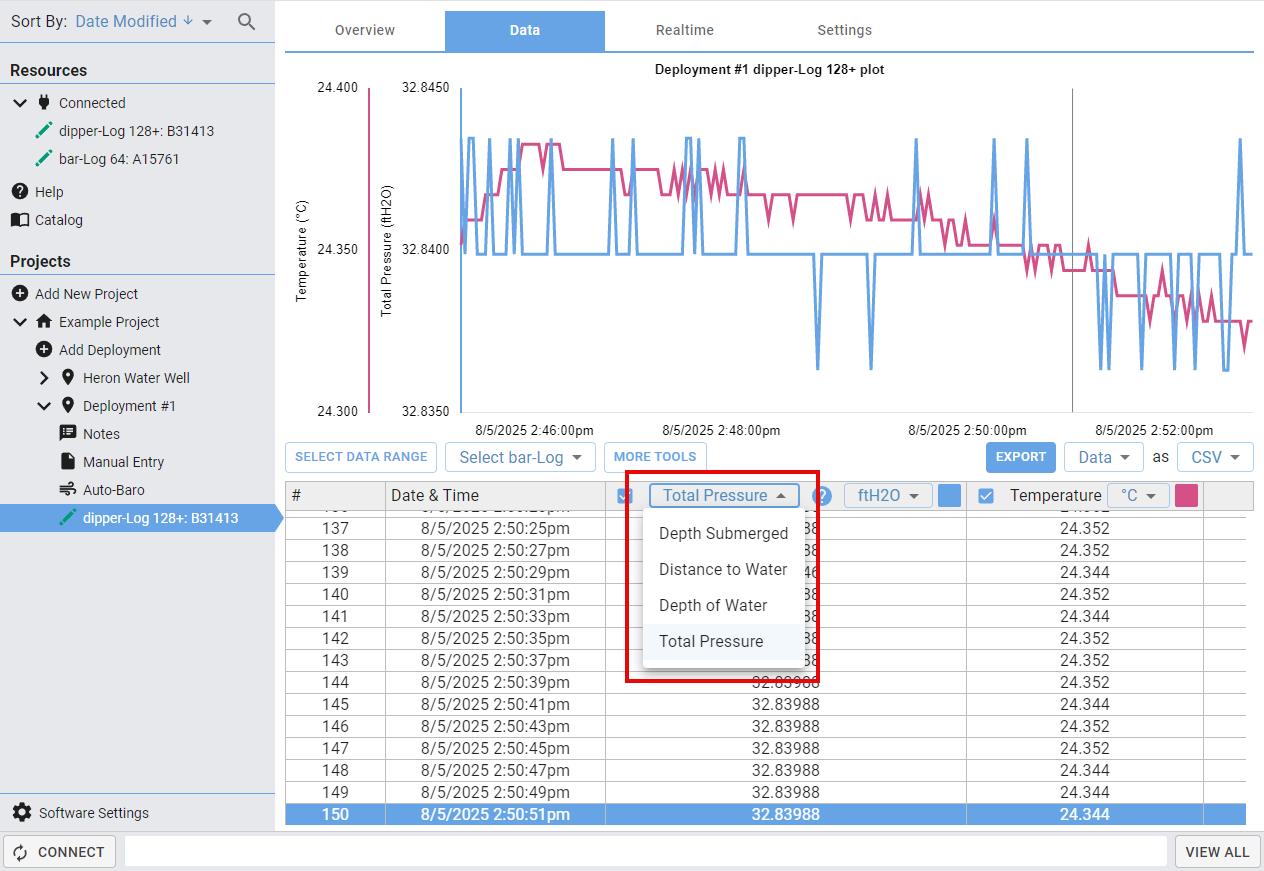Click the Deployment #1 location pin icon
Viewport: 1264px width, 871px height.
68,405
